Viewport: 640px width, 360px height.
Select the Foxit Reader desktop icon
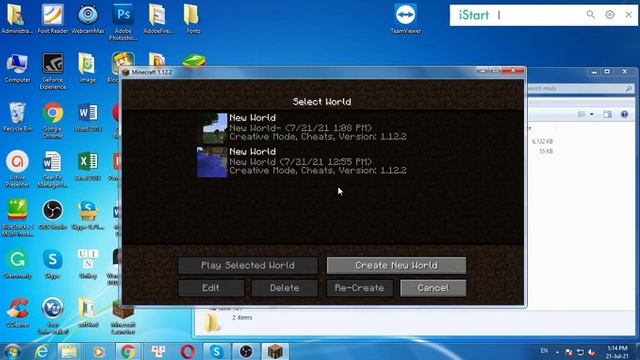pyautogui.click(x=52, y=18)
